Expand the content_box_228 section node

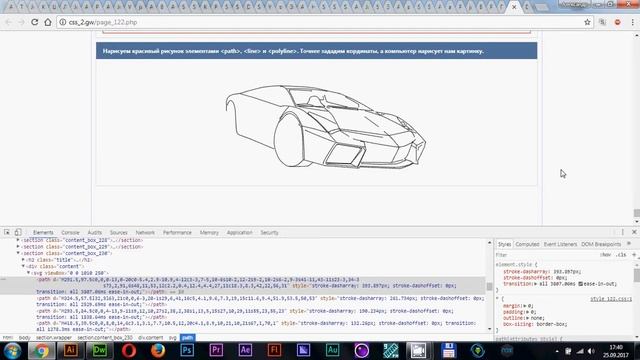pyautogui.click(x=18, y=240)
